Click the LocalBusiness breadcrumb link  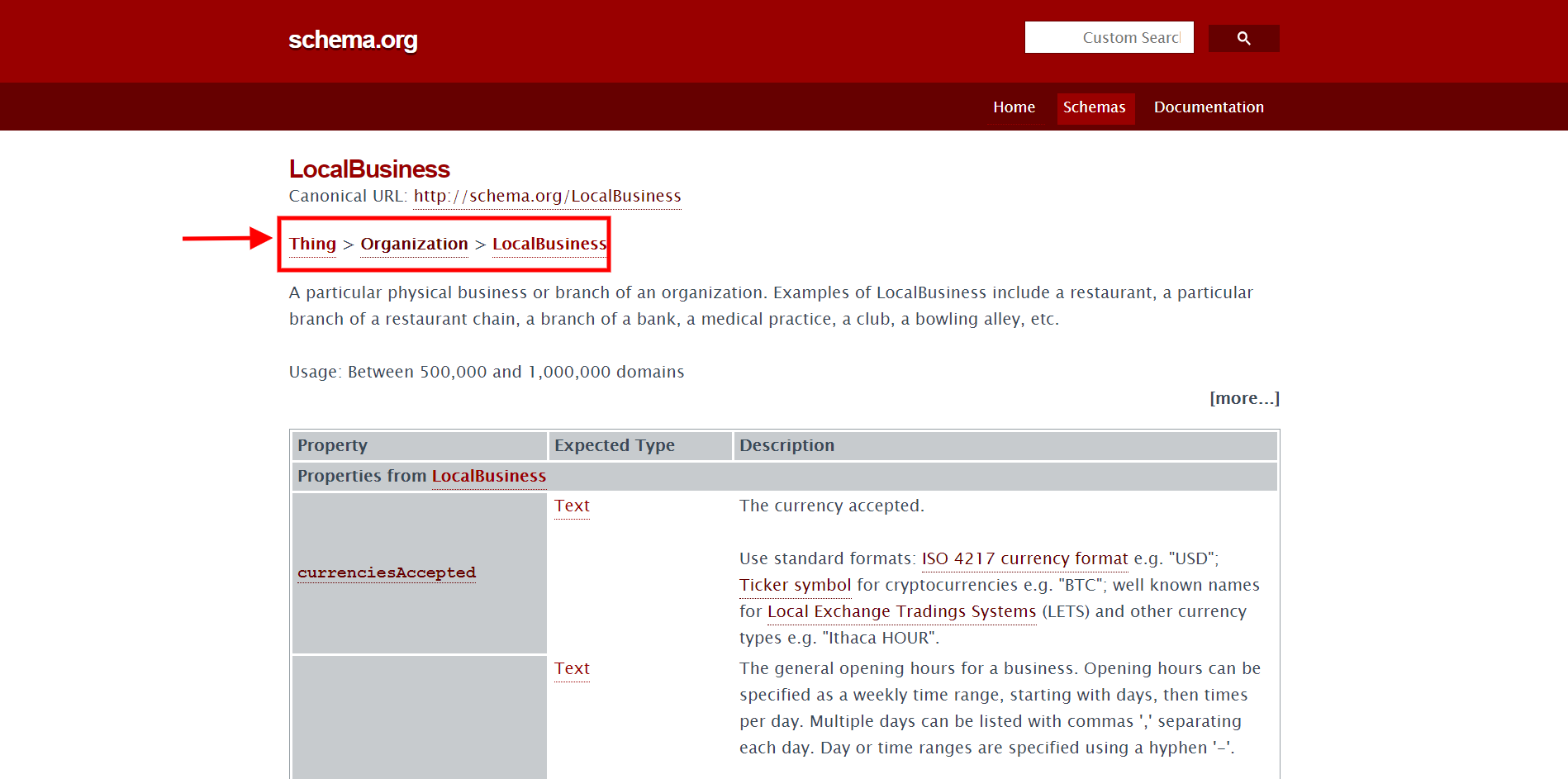(x=549, y=245)
